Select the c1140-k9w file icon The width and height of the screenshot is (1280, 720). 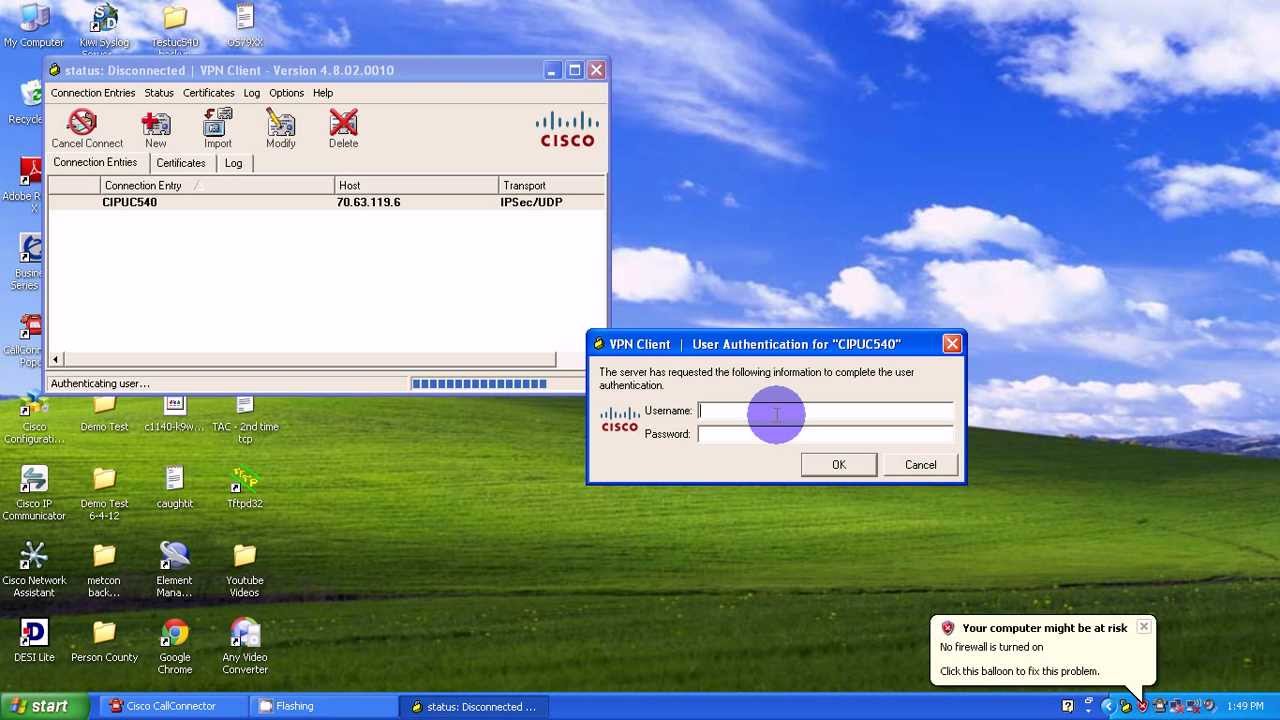click(174, 414)
